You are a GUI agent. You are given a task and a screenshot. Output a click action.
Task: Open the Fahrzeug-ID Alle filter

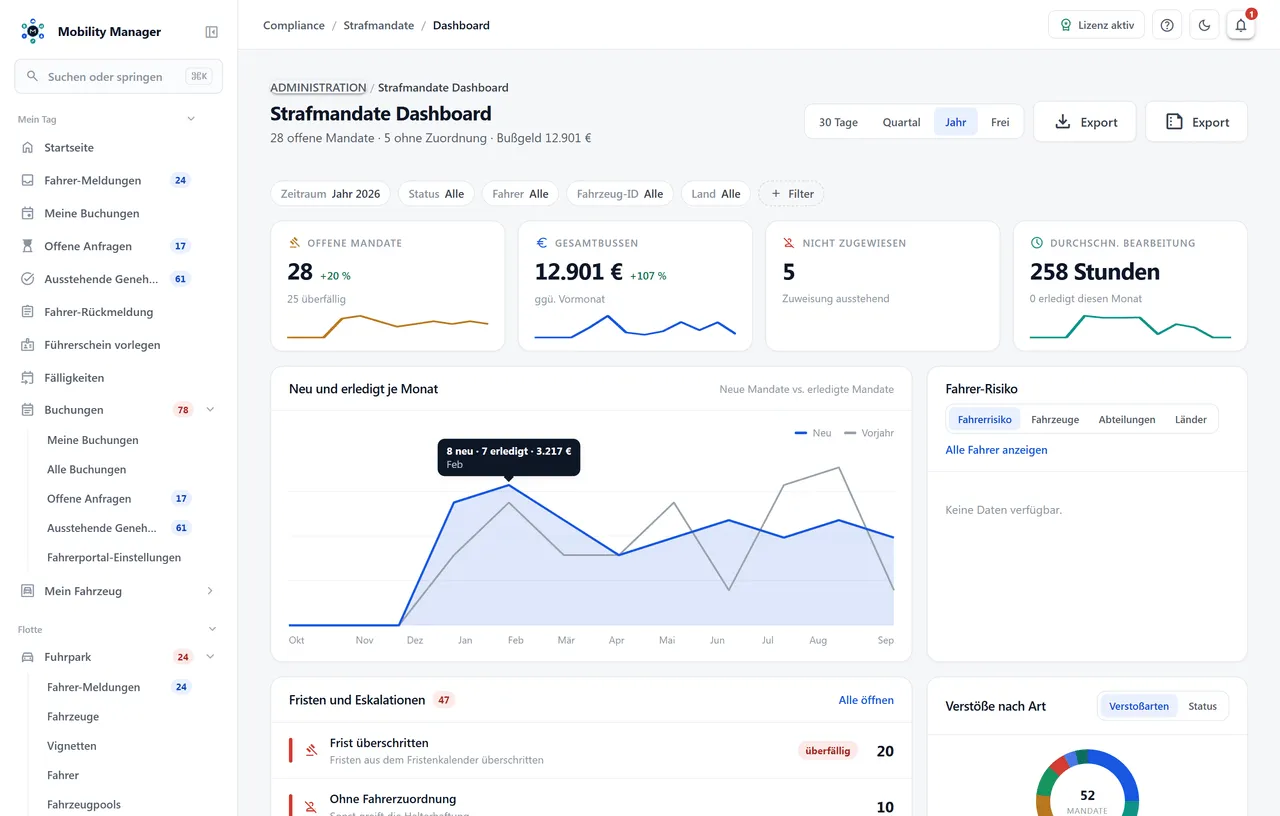620,194
